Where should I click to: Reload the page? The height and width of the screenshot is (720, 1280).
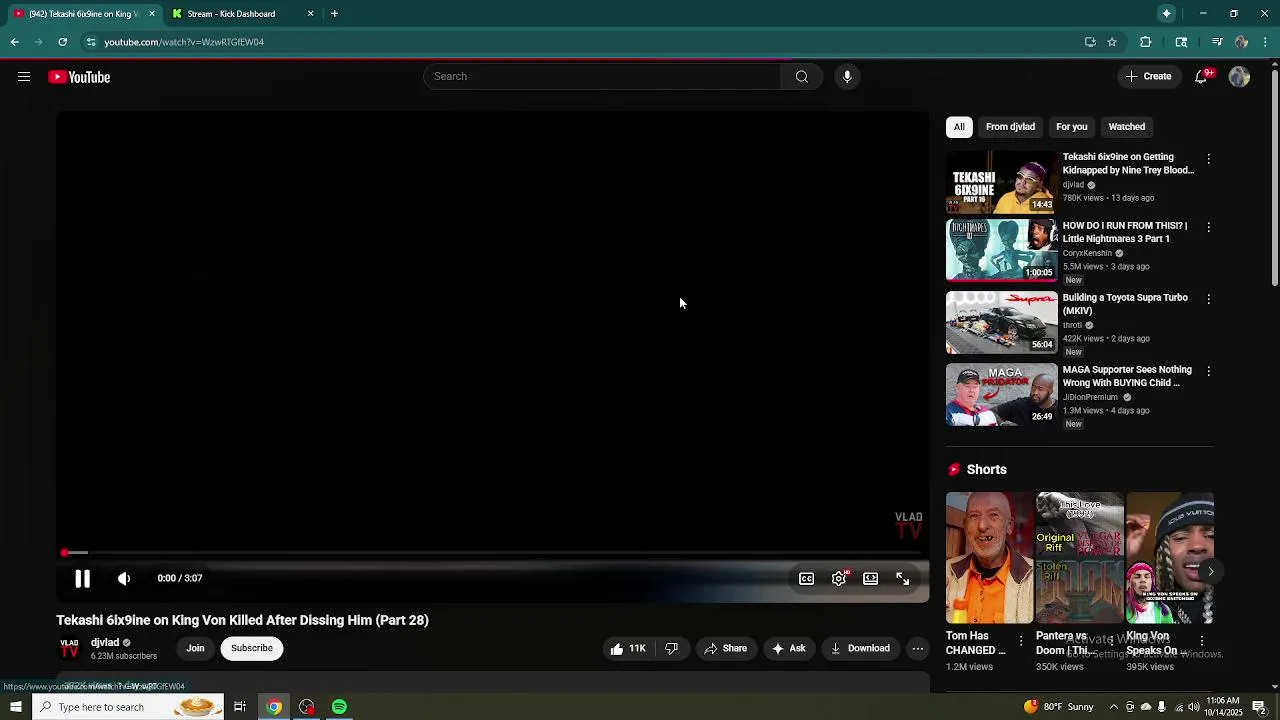(62, 42)
